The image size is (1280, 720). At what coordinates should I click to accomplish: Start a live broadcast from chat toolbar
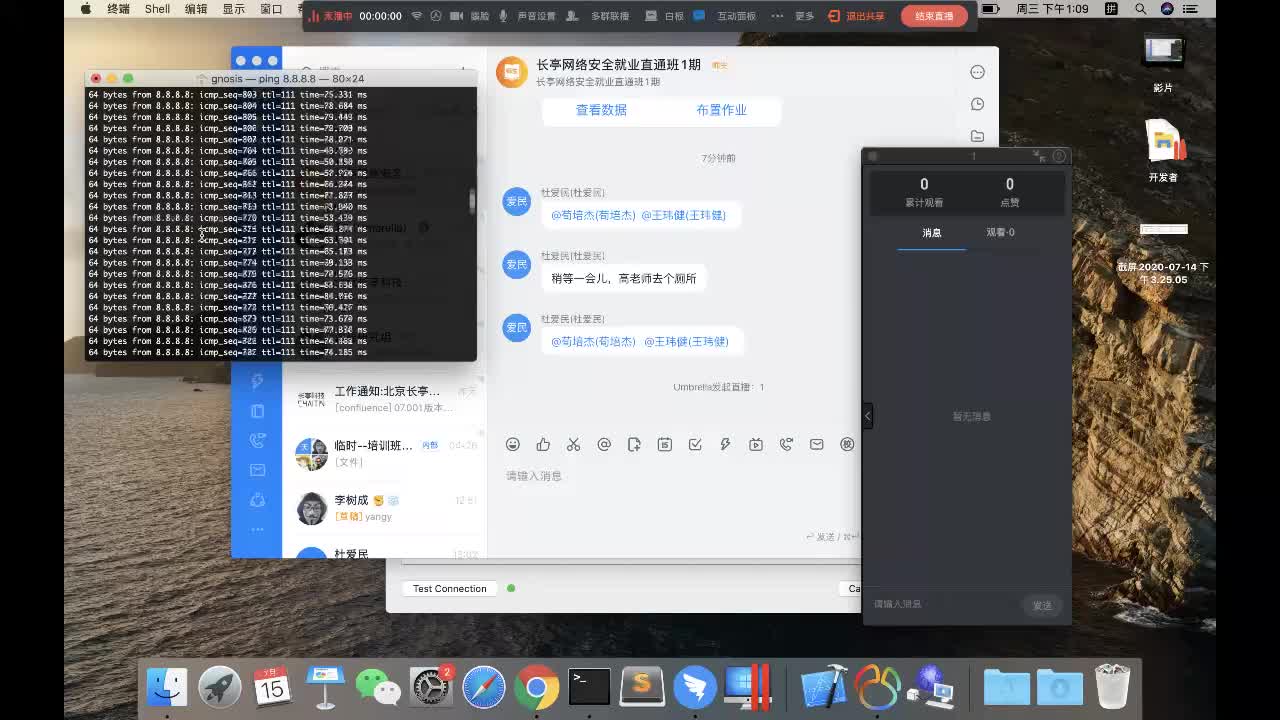pyautogui.click(x=756, y=444)
